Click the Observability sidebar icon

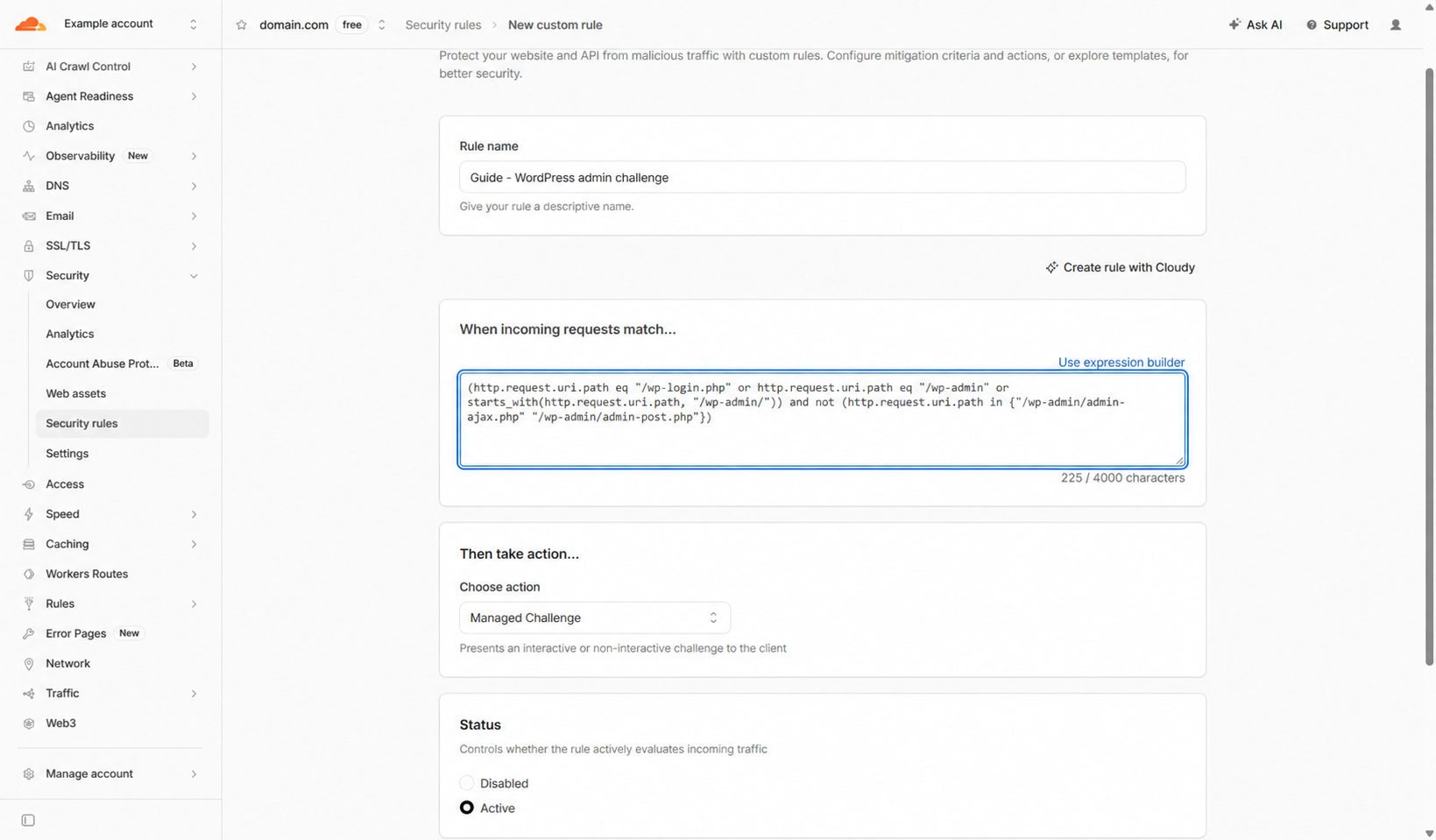click(29, 156)
